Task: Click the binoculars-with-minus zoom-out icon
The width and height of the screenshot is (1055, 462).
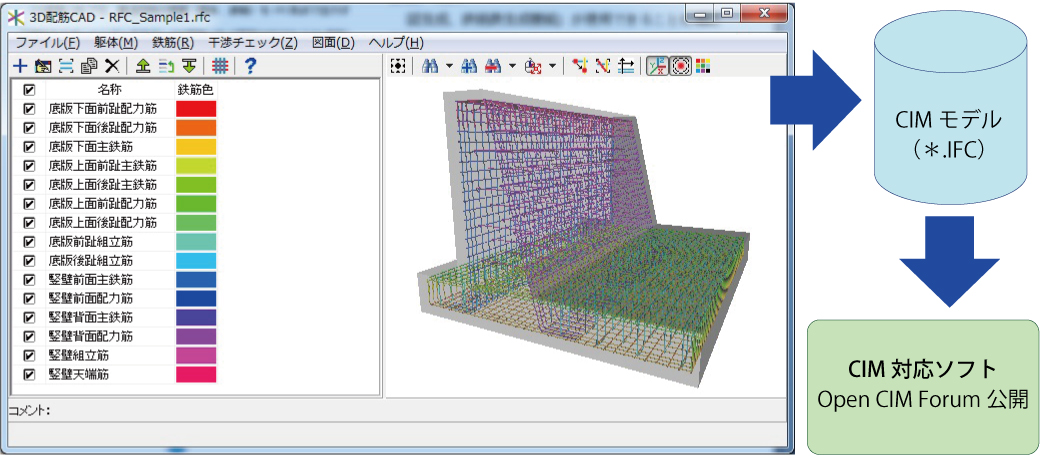Action: tap(493, 66)
